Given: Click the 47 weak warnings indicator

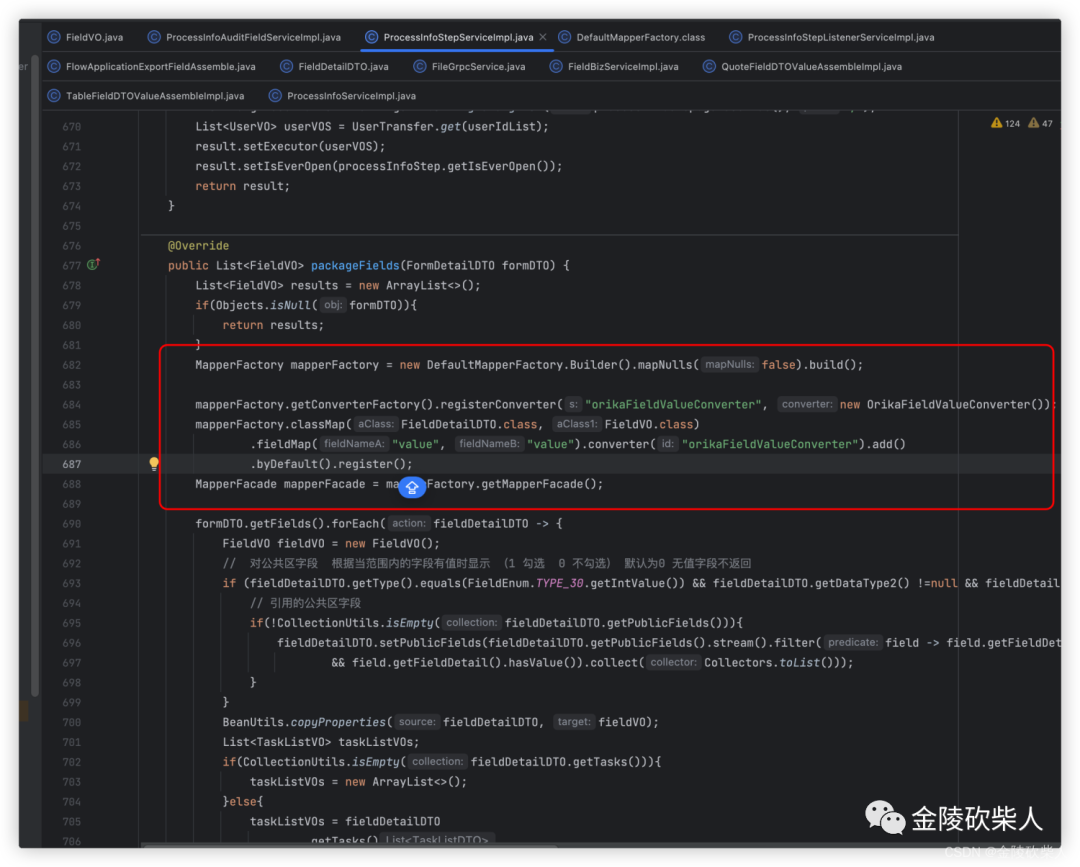Looking at the screenshot, I should pos(1040,123).
